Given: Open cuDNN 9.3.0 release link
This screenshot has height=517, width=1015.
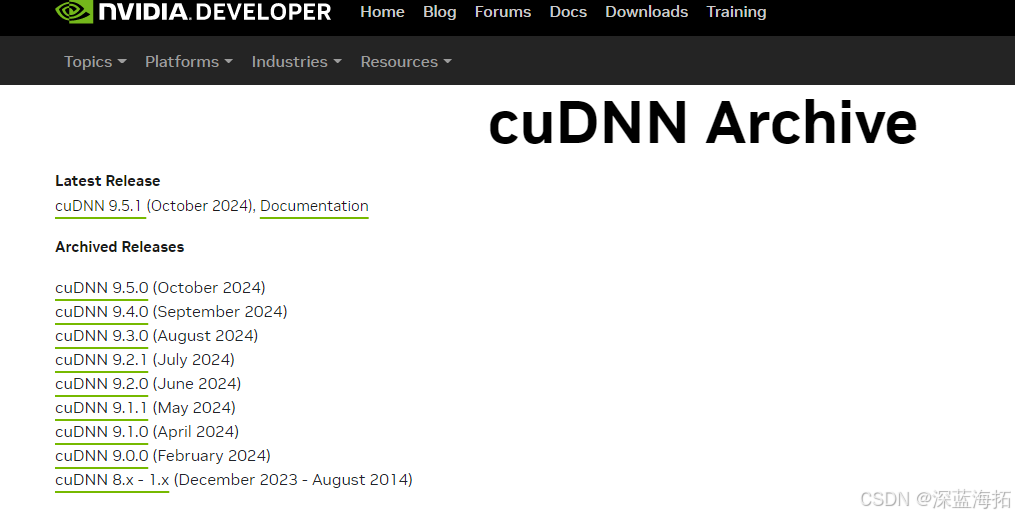Looking at the screenshot, I should coord(102,335).
